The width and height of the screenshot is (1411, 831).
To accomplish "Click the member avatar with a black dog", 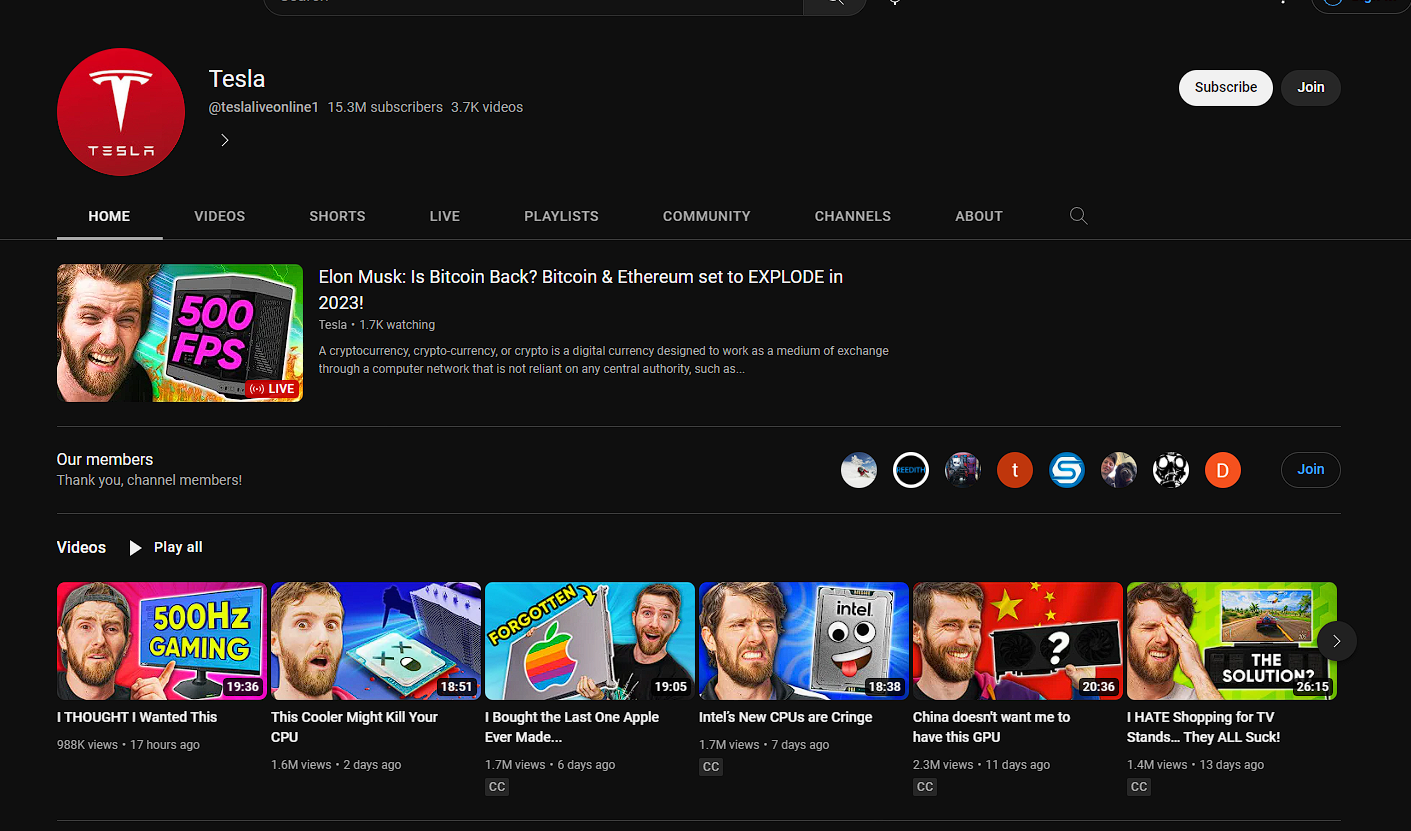I will [1119, 470].
